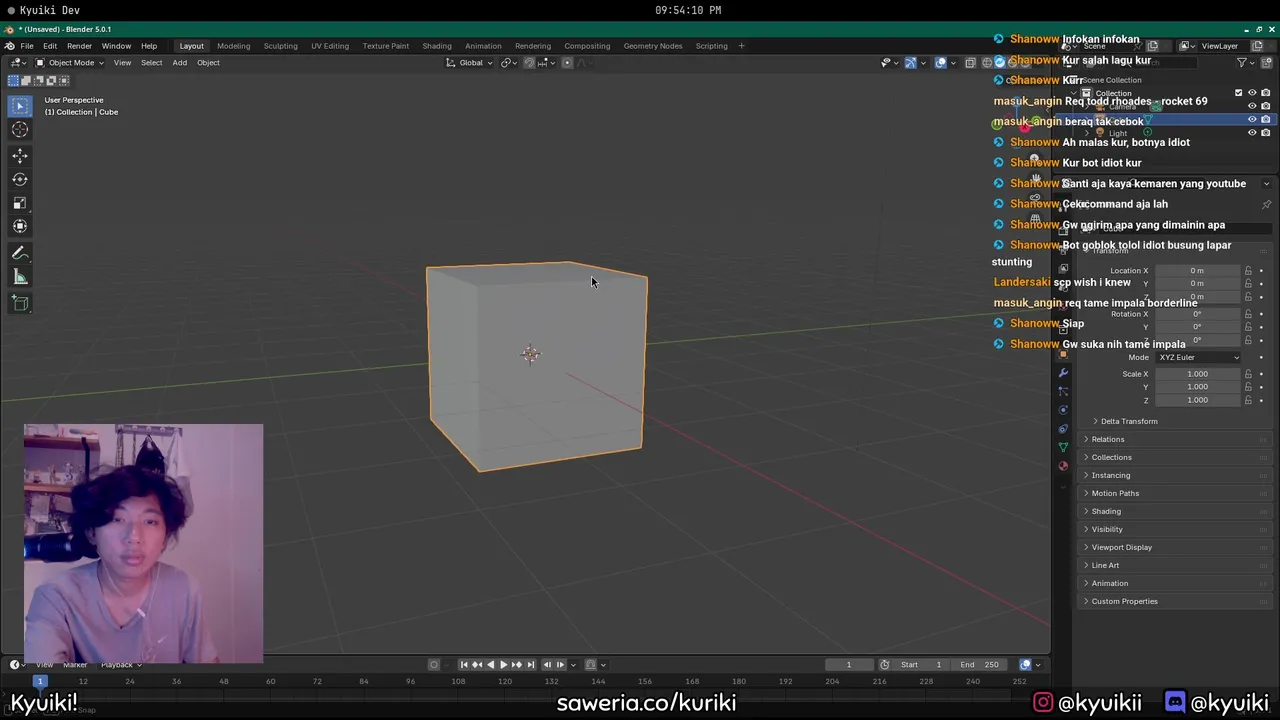Open the XYZ Euler rotation mode dropdown
Screen dimensions: 1280x720
pyautogui.click(x=1198, y=358)
